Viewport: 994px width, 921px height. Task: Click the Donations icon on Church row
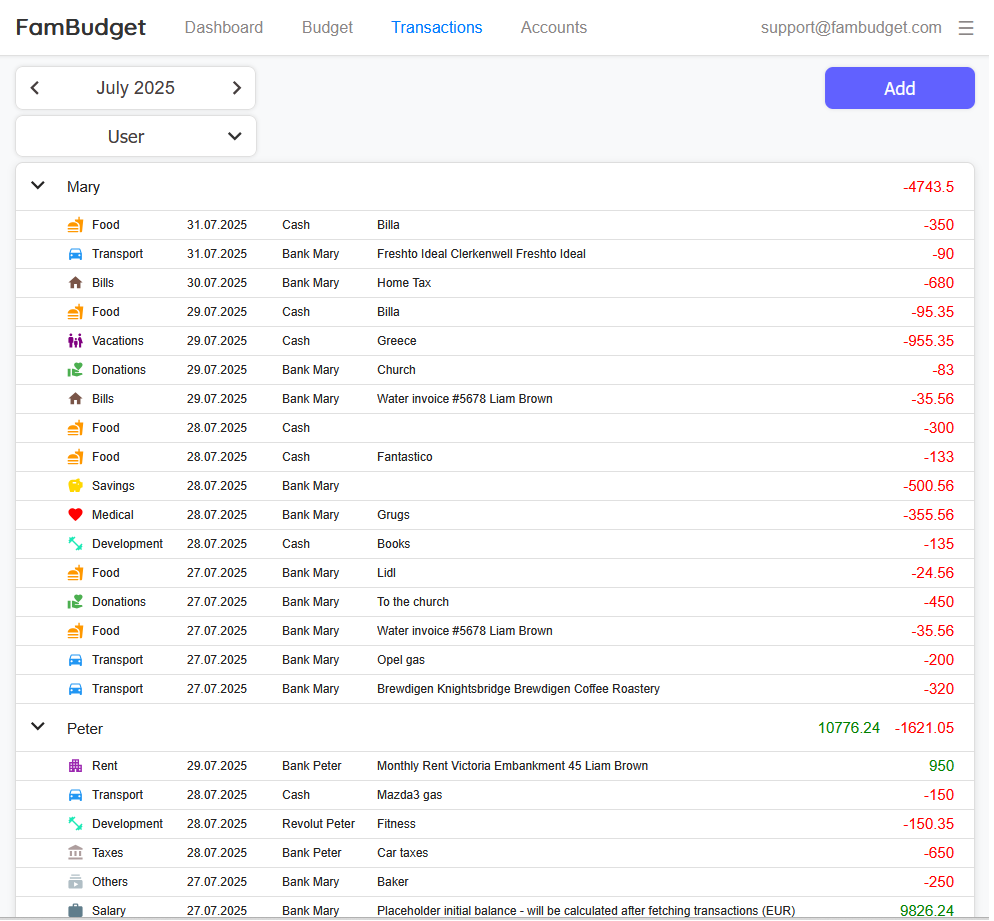coord(75,370)
